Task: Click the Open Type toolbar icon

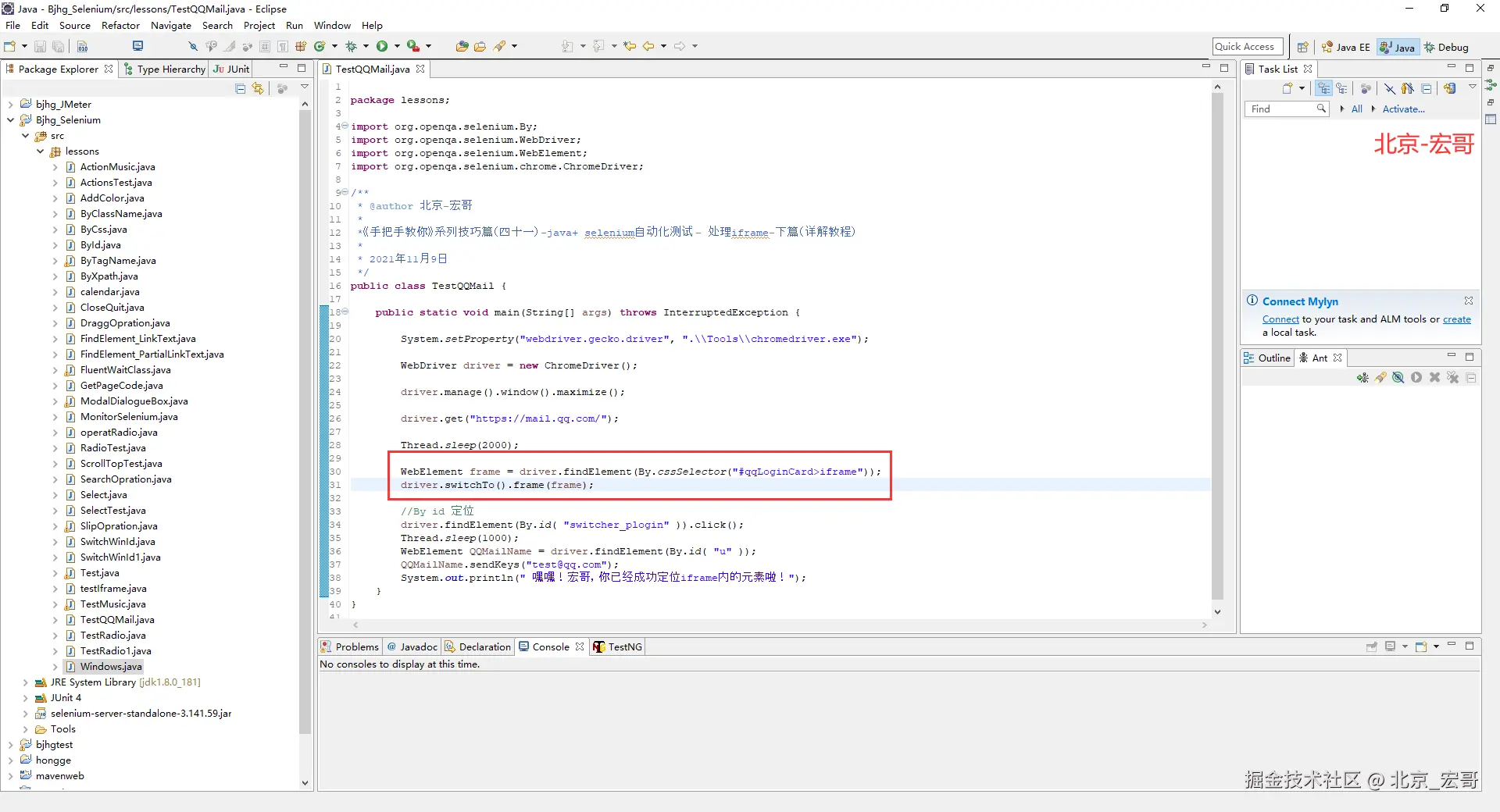Action: click(462, 47)
